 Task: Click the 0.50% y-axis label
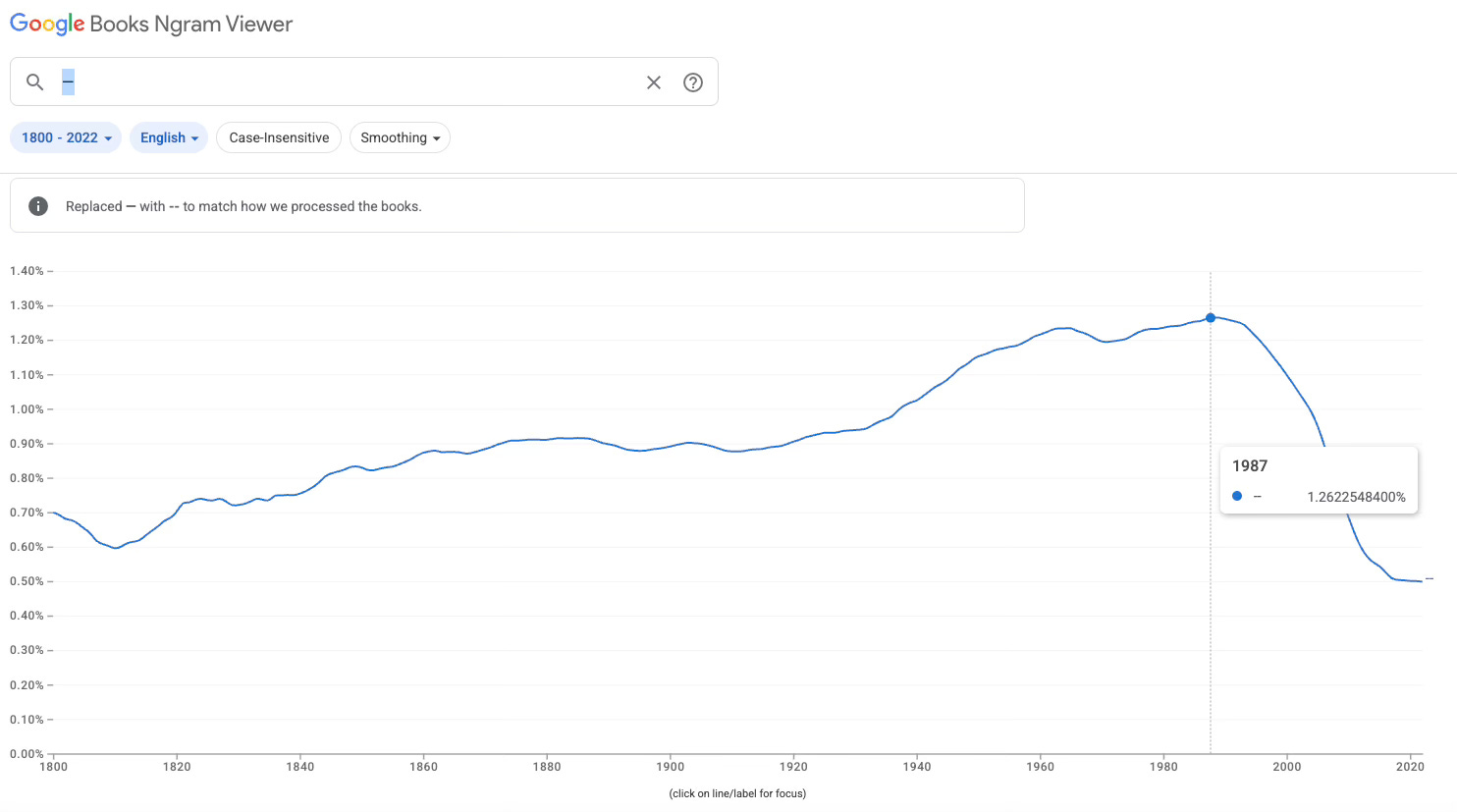point(27,581)
